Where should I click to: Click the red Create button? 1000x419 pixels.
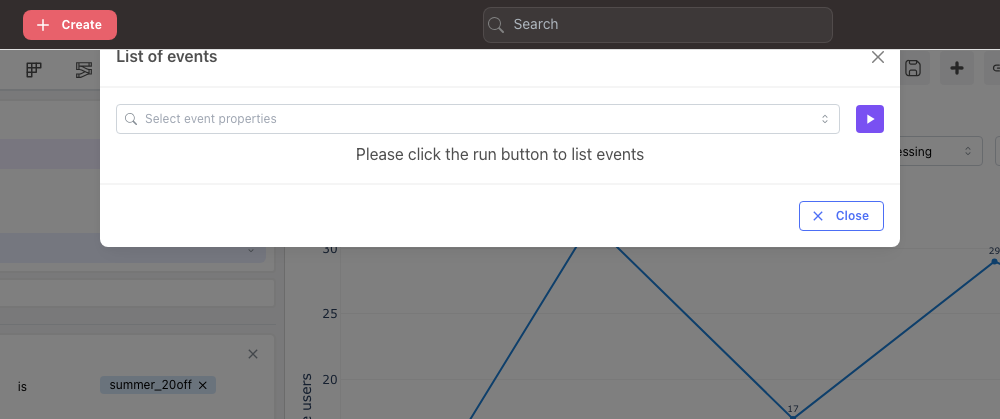pos(70,25)
